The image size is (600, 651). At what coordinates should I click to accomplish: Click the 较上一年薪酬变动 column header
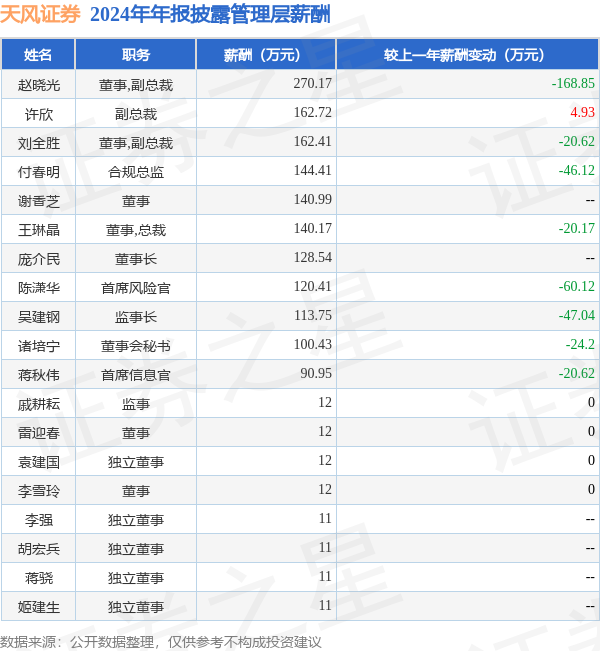point(468,54)
